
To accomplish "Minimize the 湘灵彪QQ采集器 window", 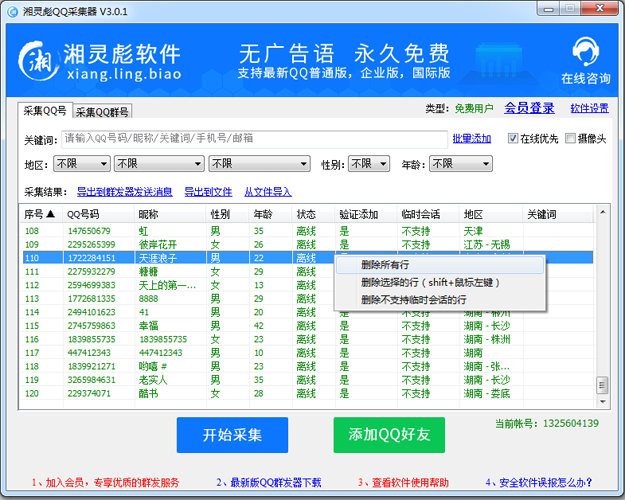I will coord(549,9).
